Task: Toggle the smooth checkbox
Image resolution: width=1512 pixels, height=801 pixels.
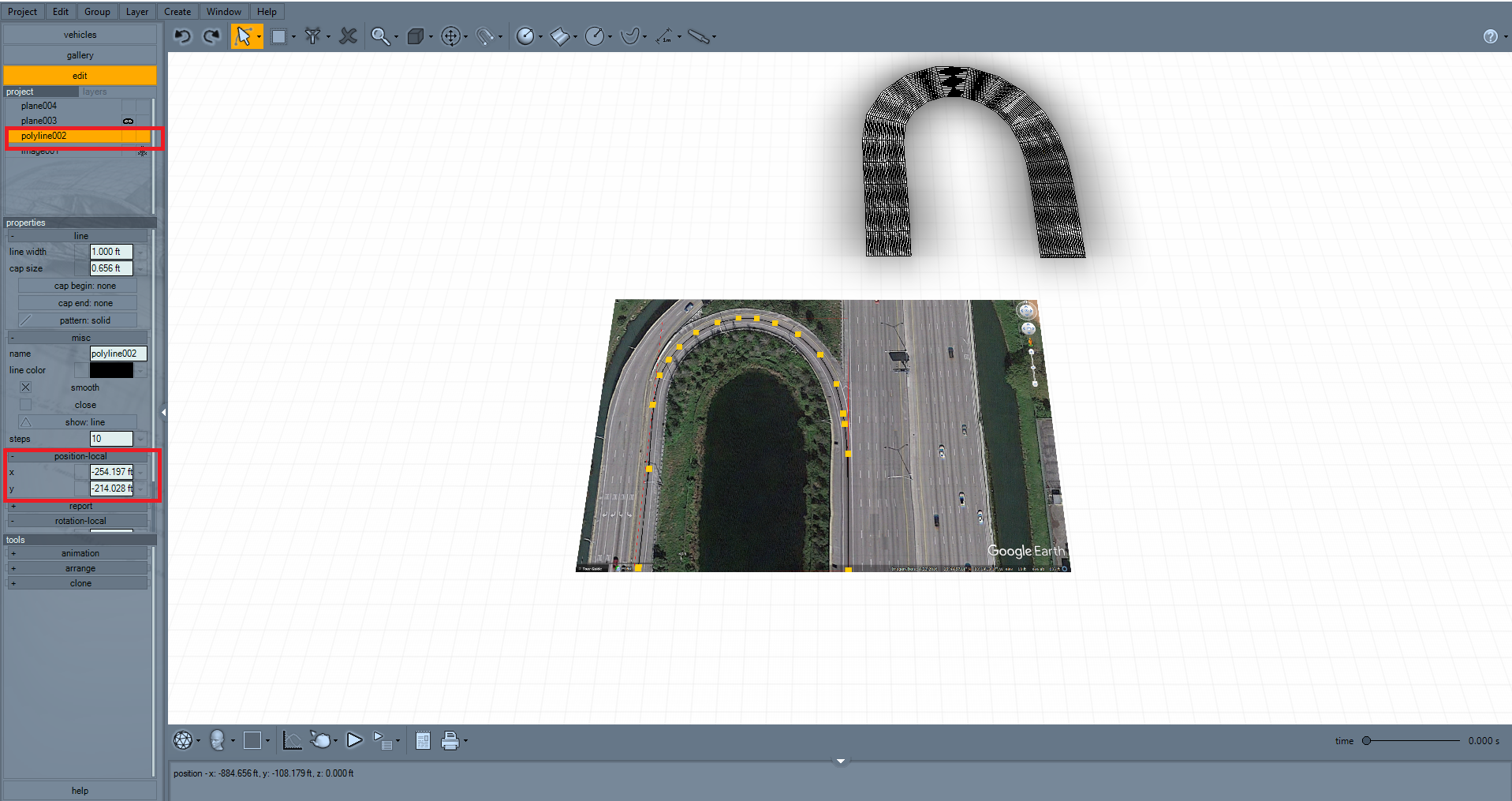Action: point(26,387)
